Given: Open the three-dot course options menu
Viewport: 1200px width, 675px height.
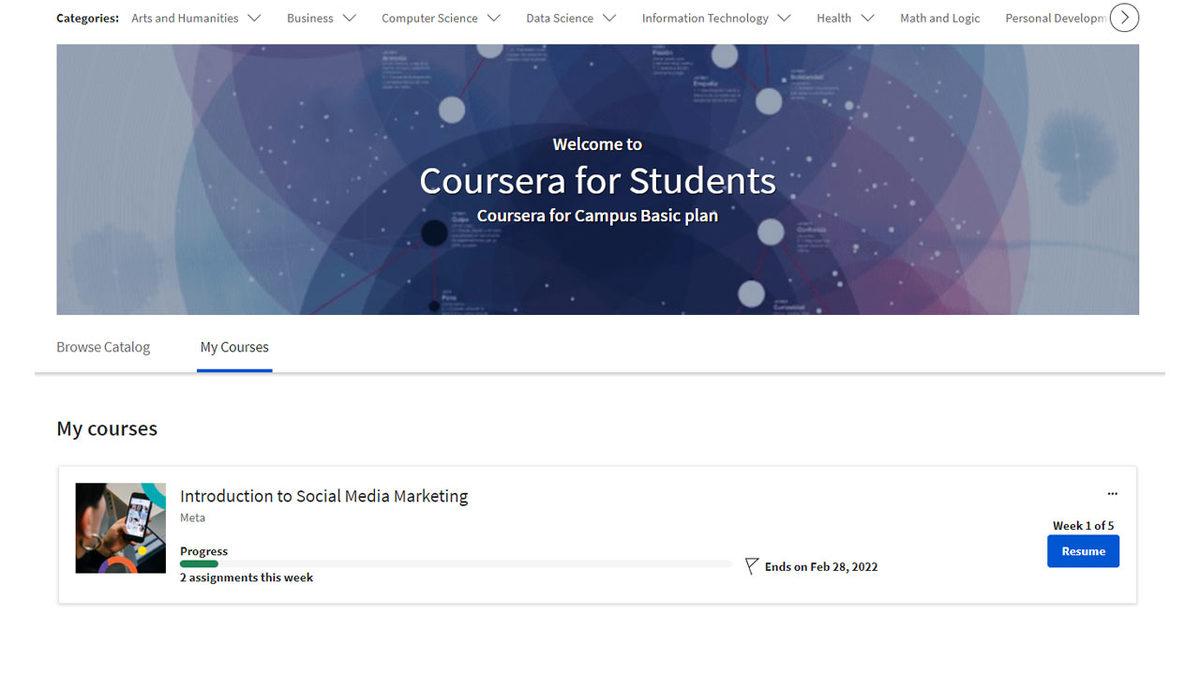Looking at the screenshot, I should [1112, 494].
